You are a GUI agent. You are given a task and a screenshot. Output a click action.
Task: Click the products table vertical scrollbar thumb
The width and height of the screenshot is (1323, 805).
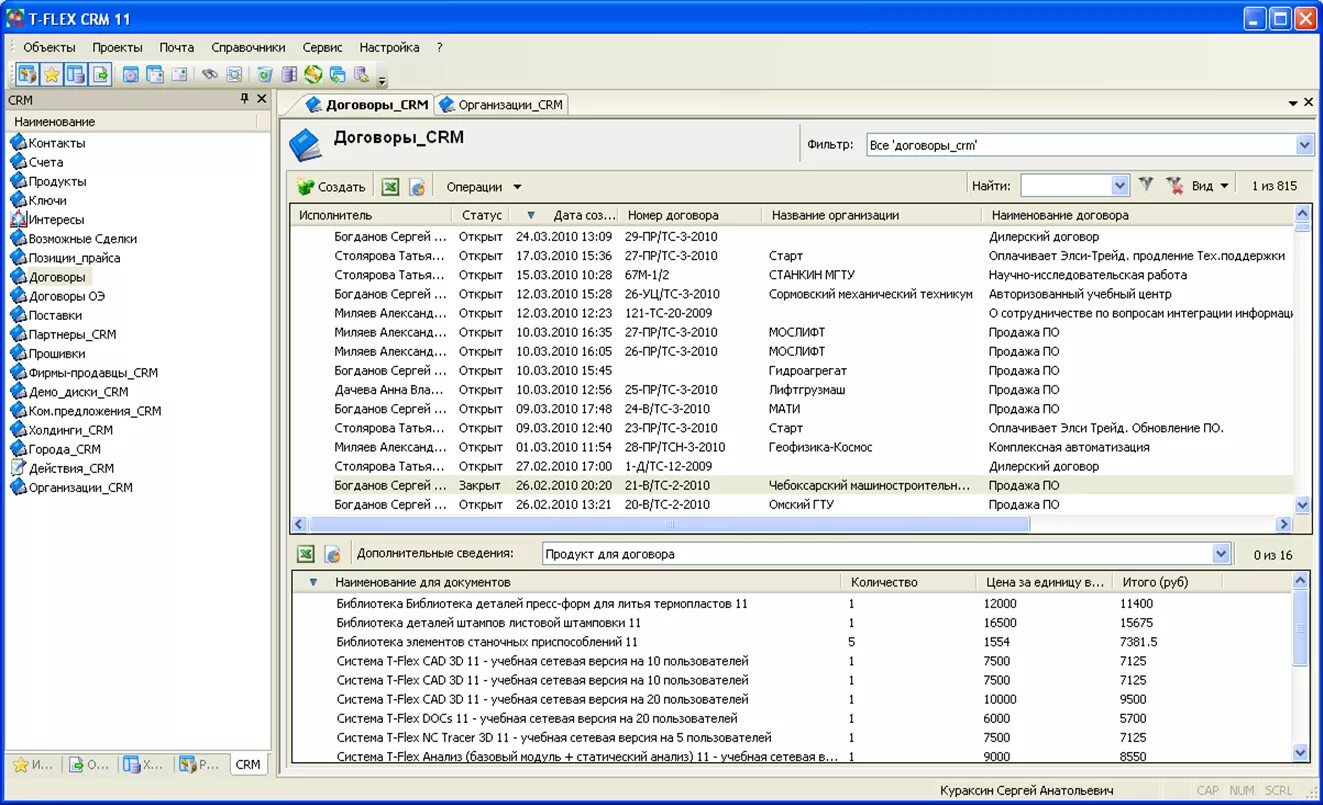pyautogui.click(x=1300, y=628)
